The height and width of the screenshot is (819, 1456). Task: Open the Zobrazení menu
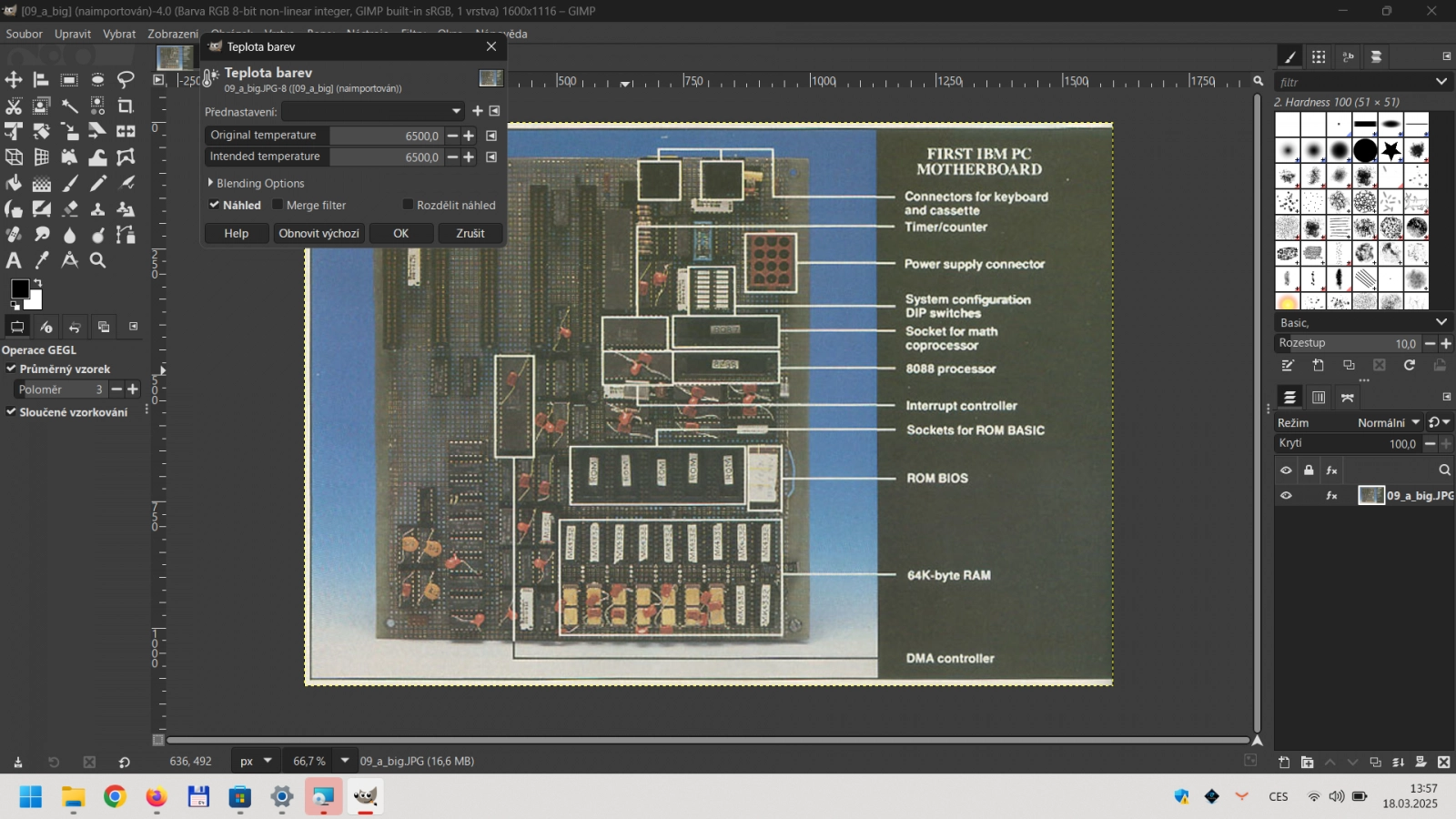173,34
